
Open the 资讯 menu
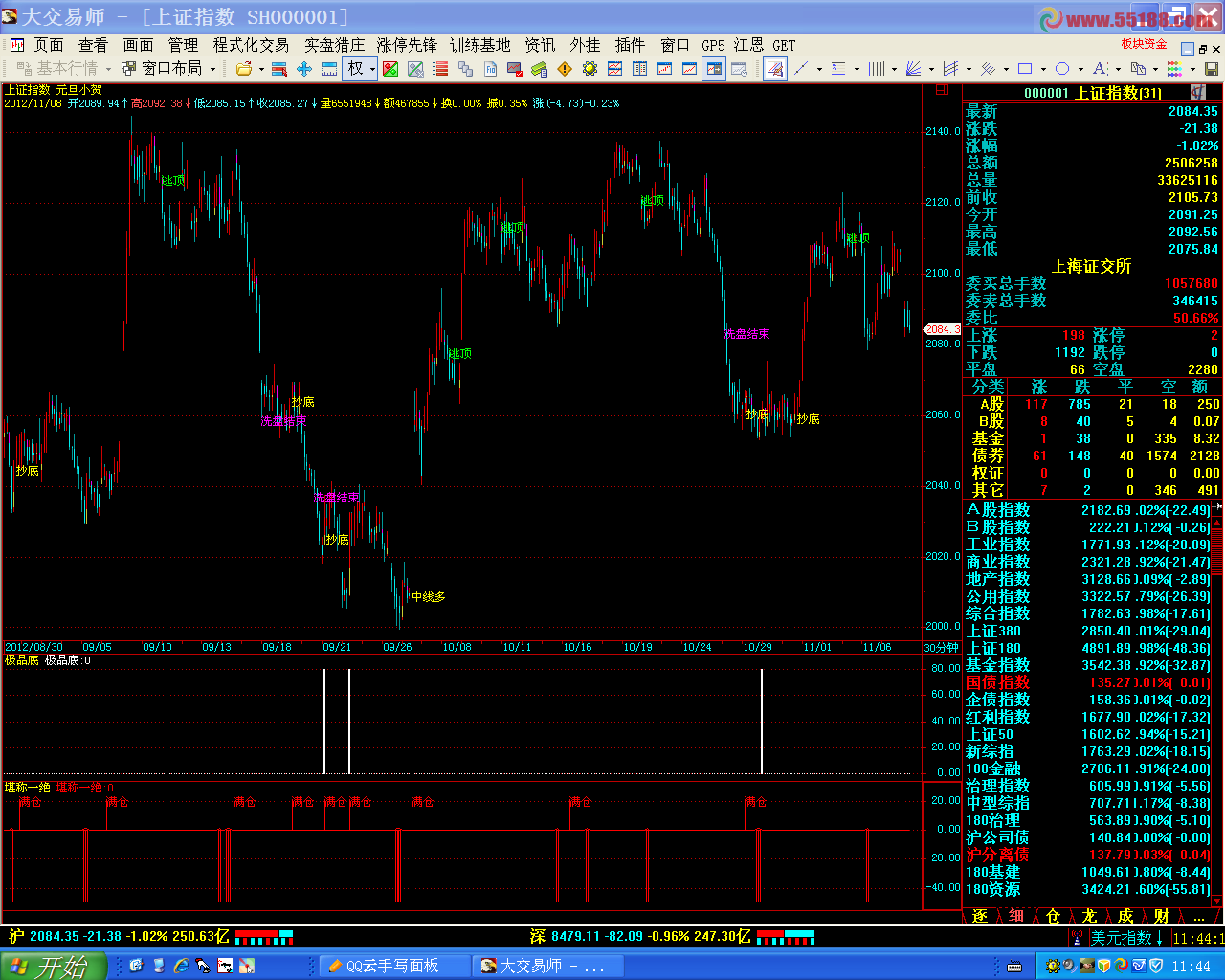click(x=540, y=45)
